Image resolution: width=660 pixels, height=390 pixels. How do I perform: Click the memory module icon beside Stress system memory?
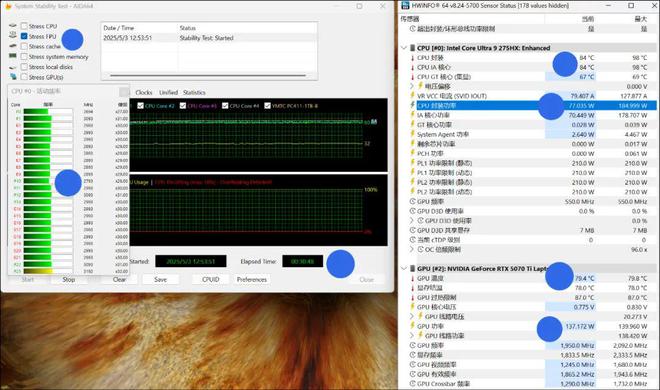pos(13,56)
